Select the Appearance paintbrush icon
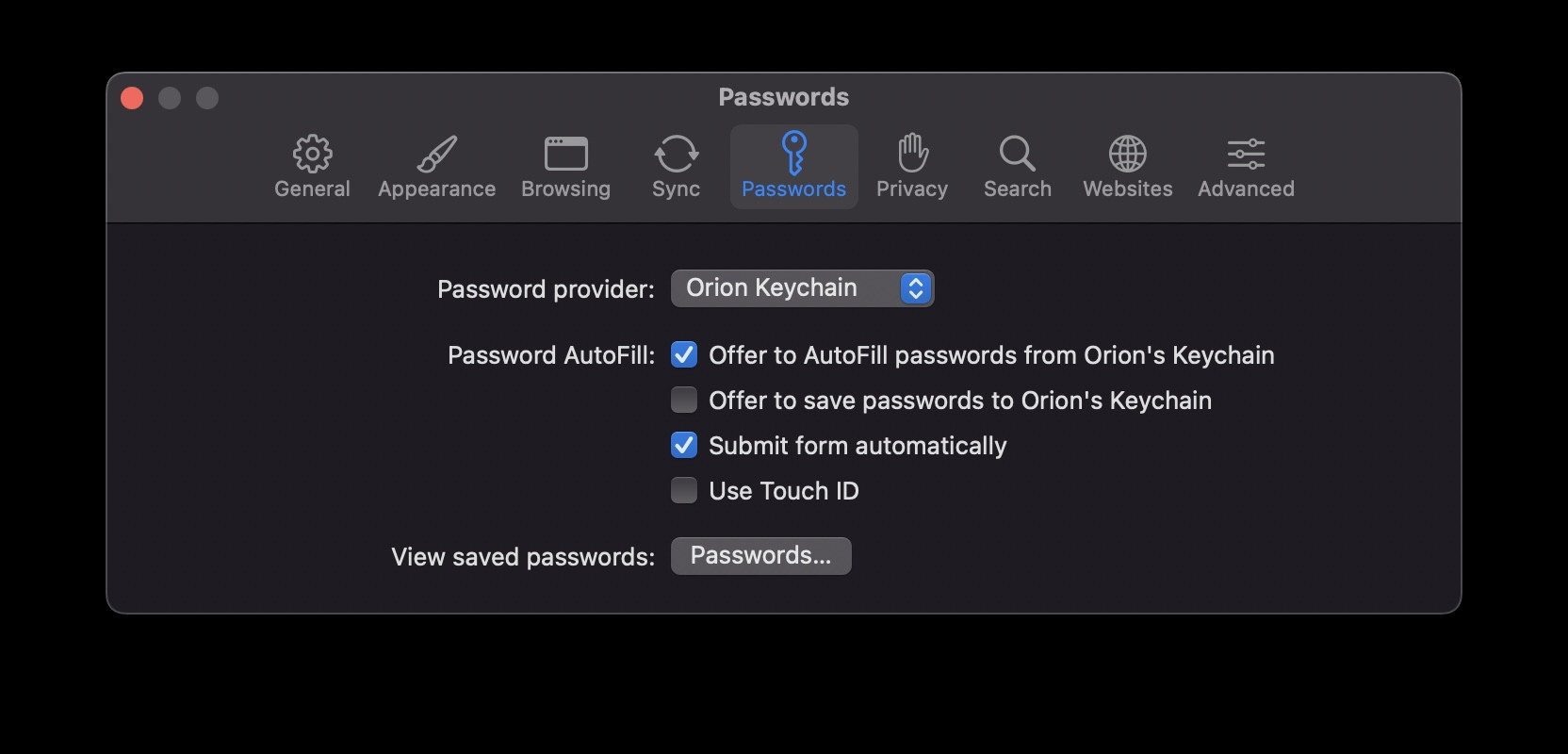 click(x=436, y=154)
